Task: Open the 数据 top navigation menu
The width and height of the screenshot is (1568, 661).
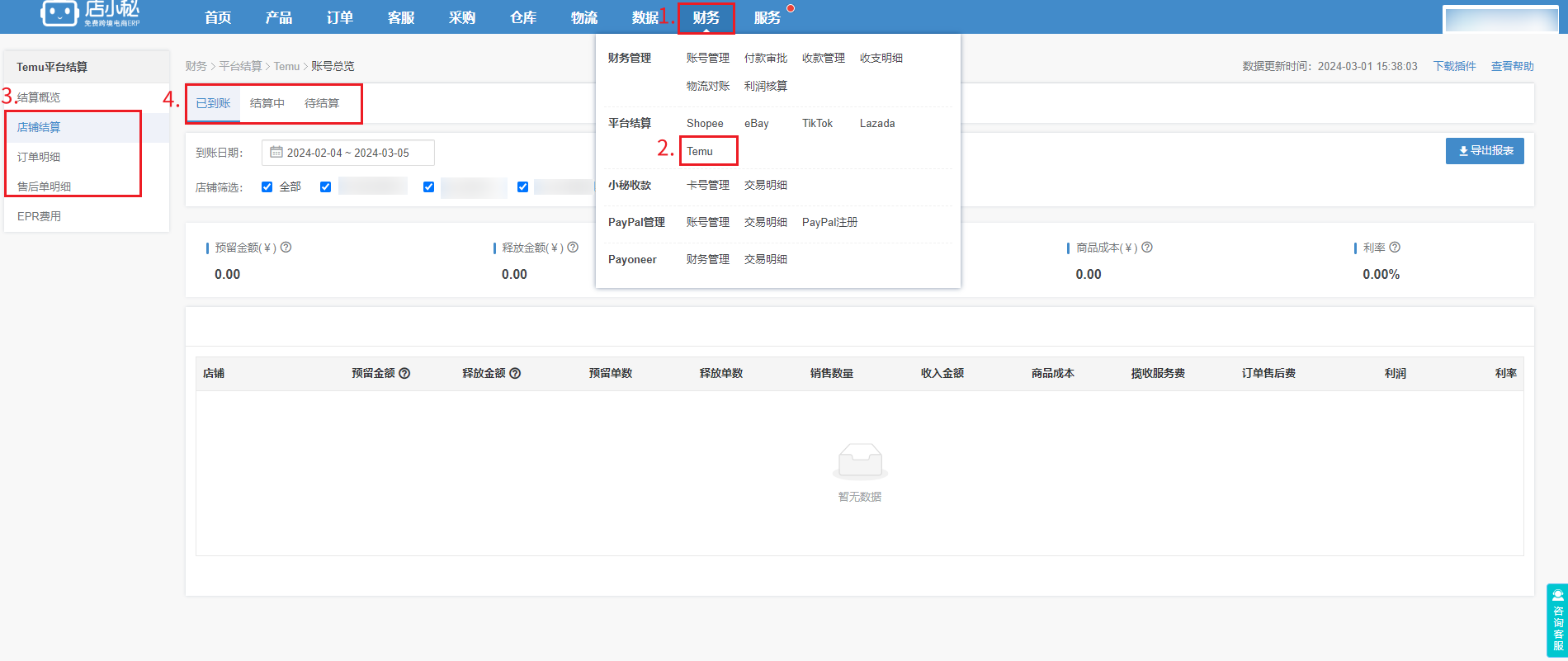Action: (x=645, y=17)
